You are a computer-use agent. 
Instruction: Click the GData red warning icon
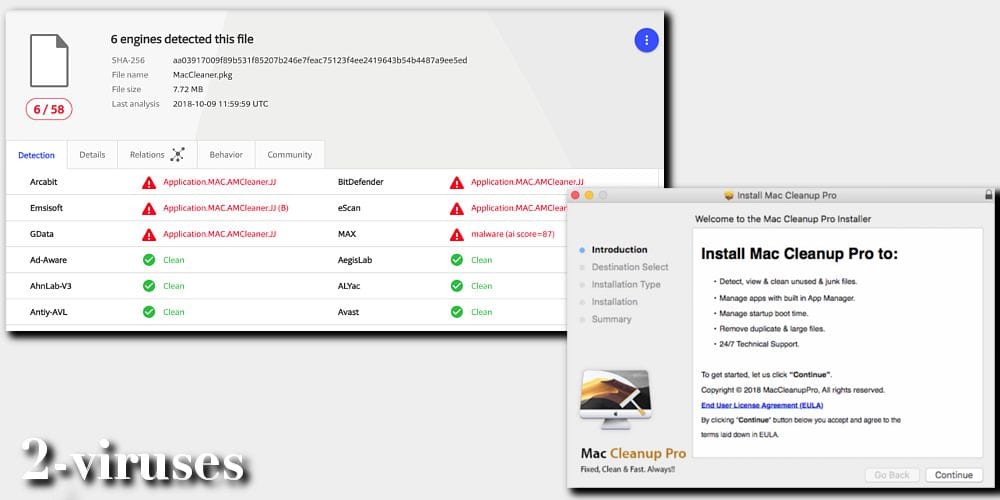pyautogui.click(x=148, y=234)
